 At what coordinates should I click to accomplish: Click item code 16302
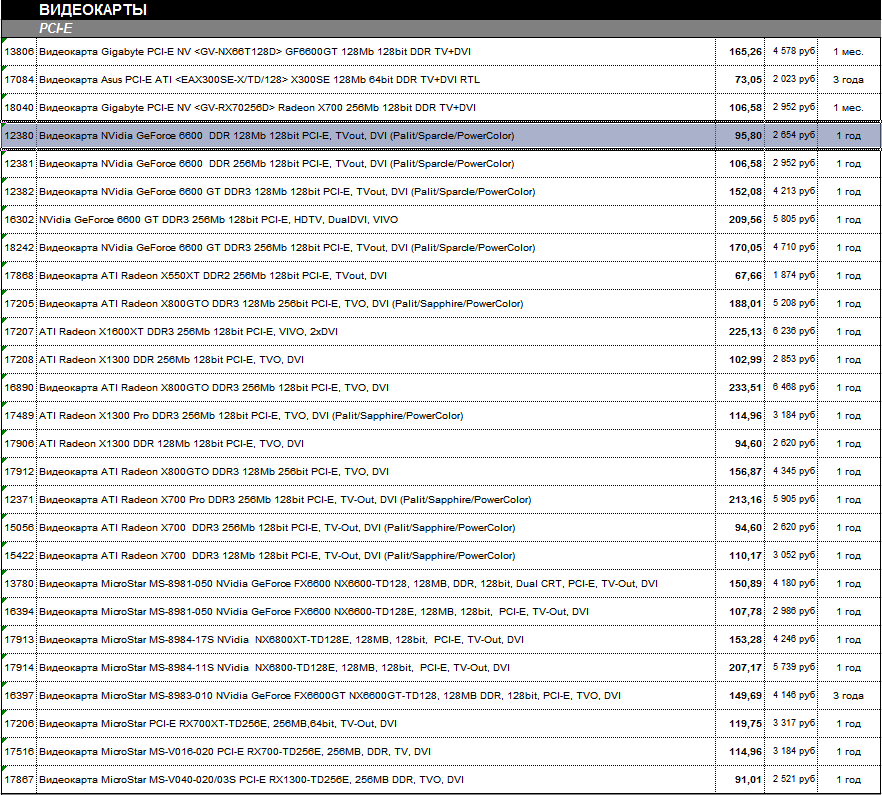coord(19,220)
